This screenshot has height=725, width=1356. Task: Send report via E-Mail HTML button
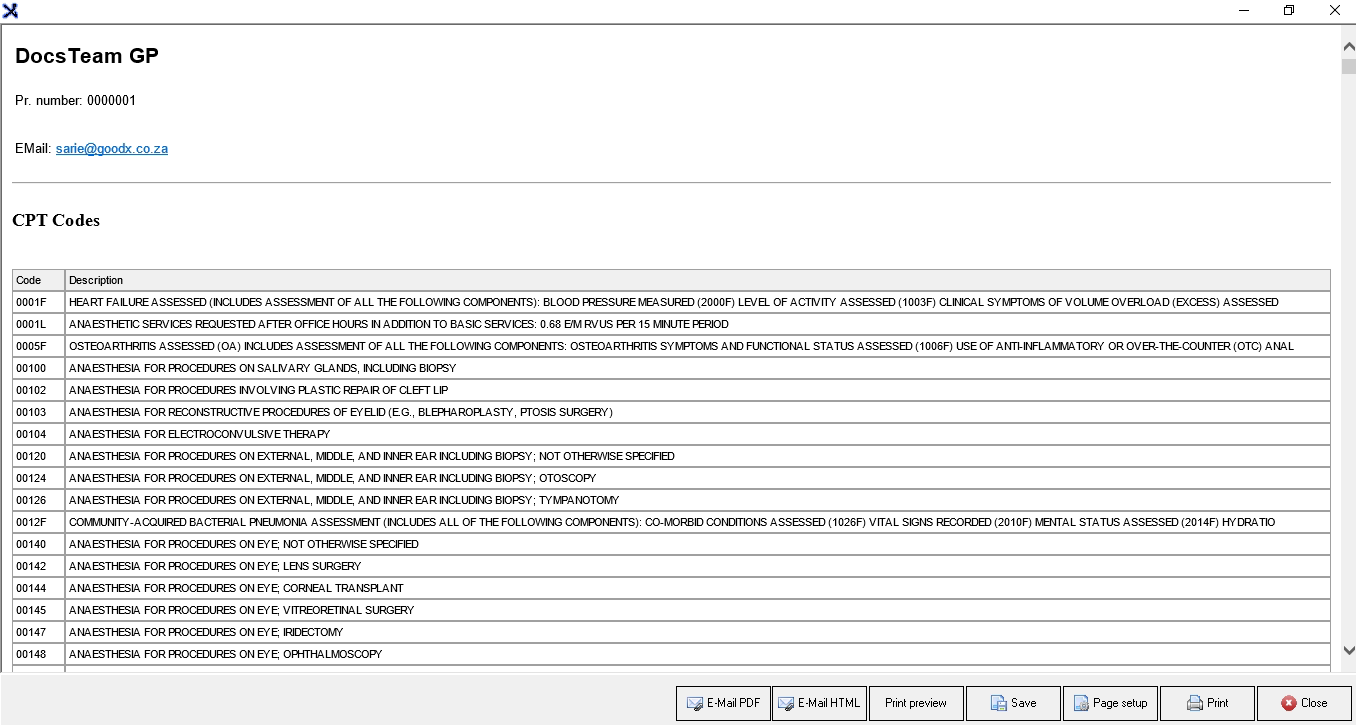tap(819, 703)
